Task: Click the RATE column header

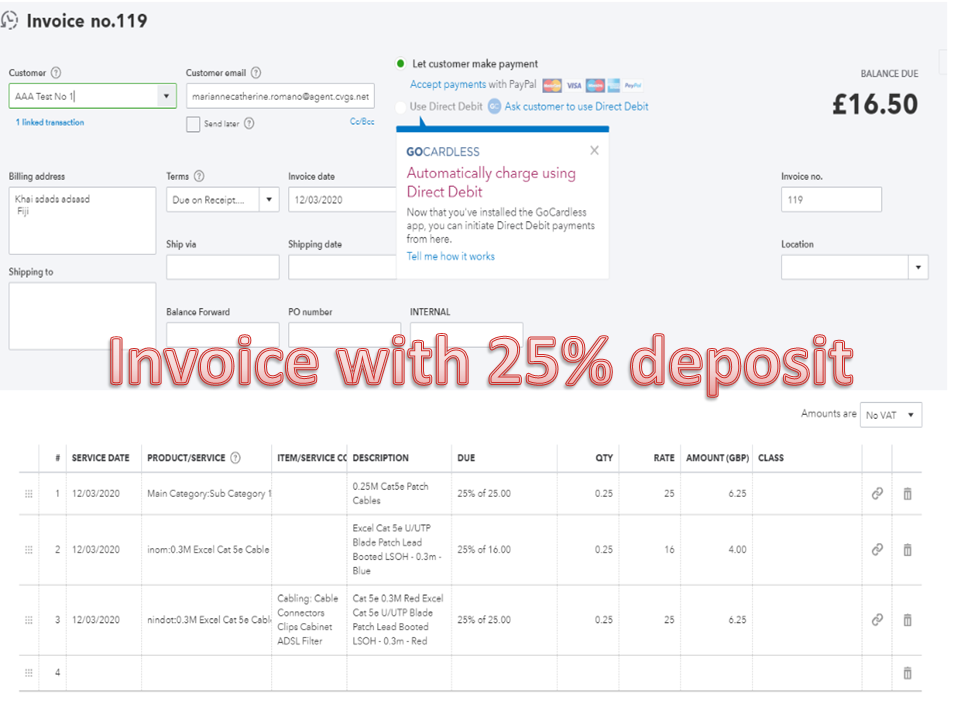Action: click(x=664, y=458)
